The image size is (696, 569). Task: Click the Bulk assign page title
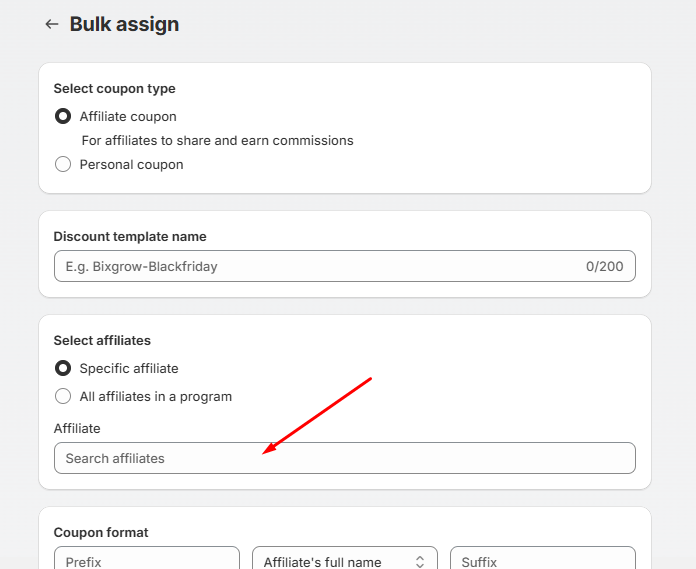pos(124,24)
